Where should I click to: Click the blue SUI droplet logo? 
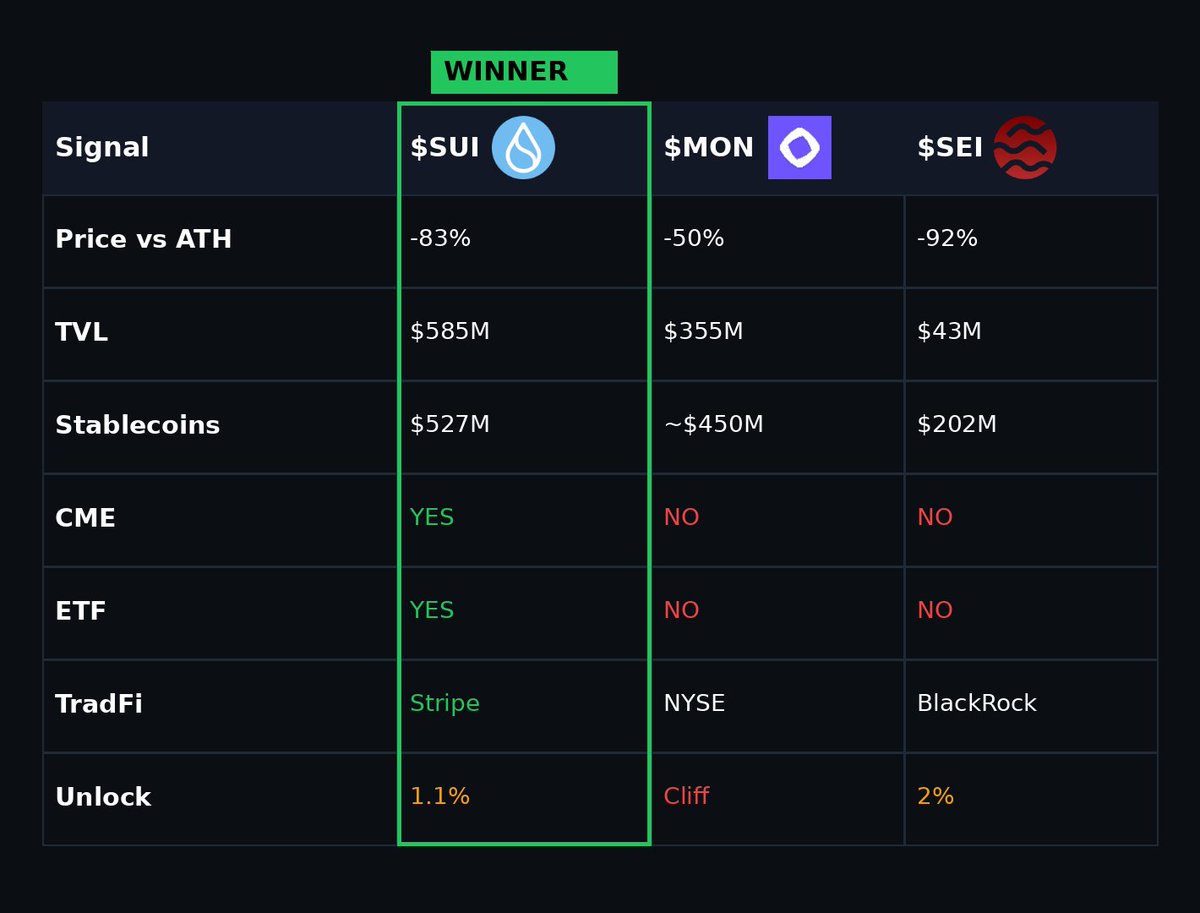click(x=523, y=148)
